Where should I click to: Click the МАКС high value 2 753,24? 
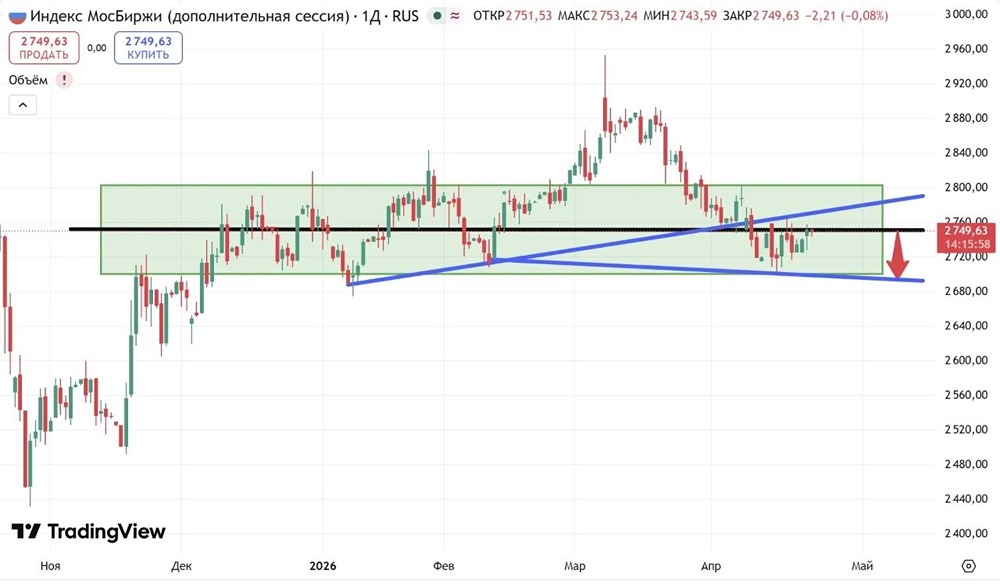click(614, 15)
